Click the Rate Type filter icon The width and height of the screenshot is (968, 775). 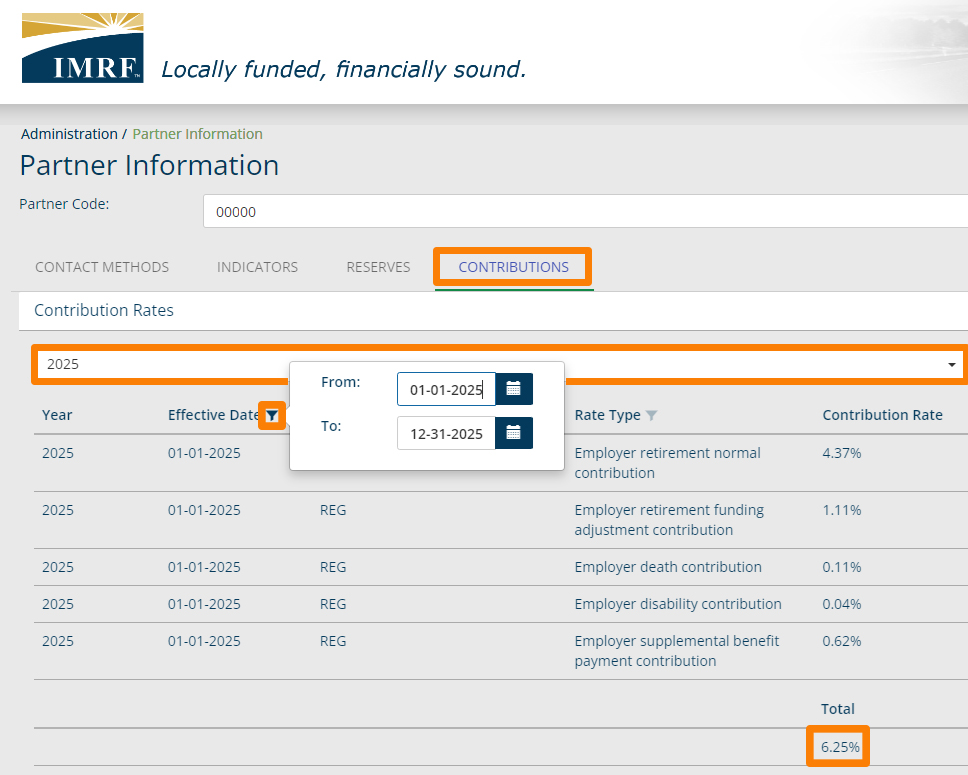click(652, 415)
